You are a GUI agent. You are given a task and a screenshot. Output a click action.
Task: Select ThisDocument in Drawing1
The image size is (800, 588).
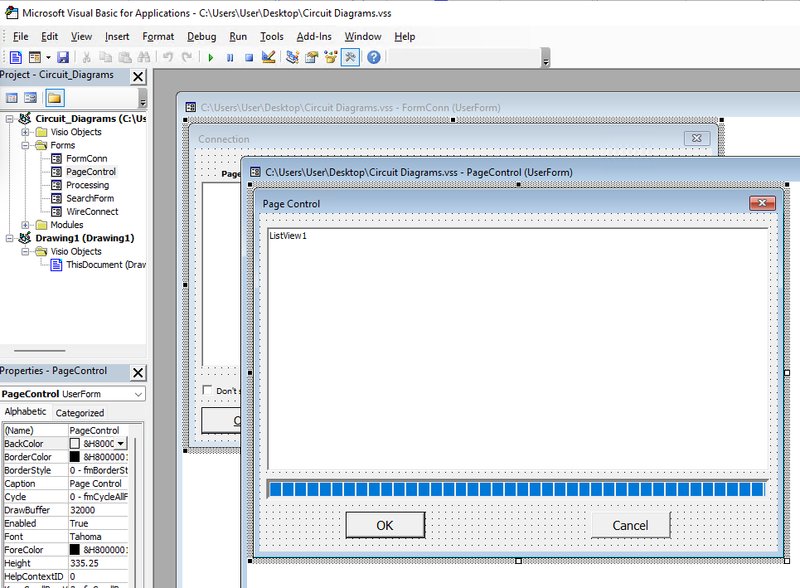tap(105, 265)
